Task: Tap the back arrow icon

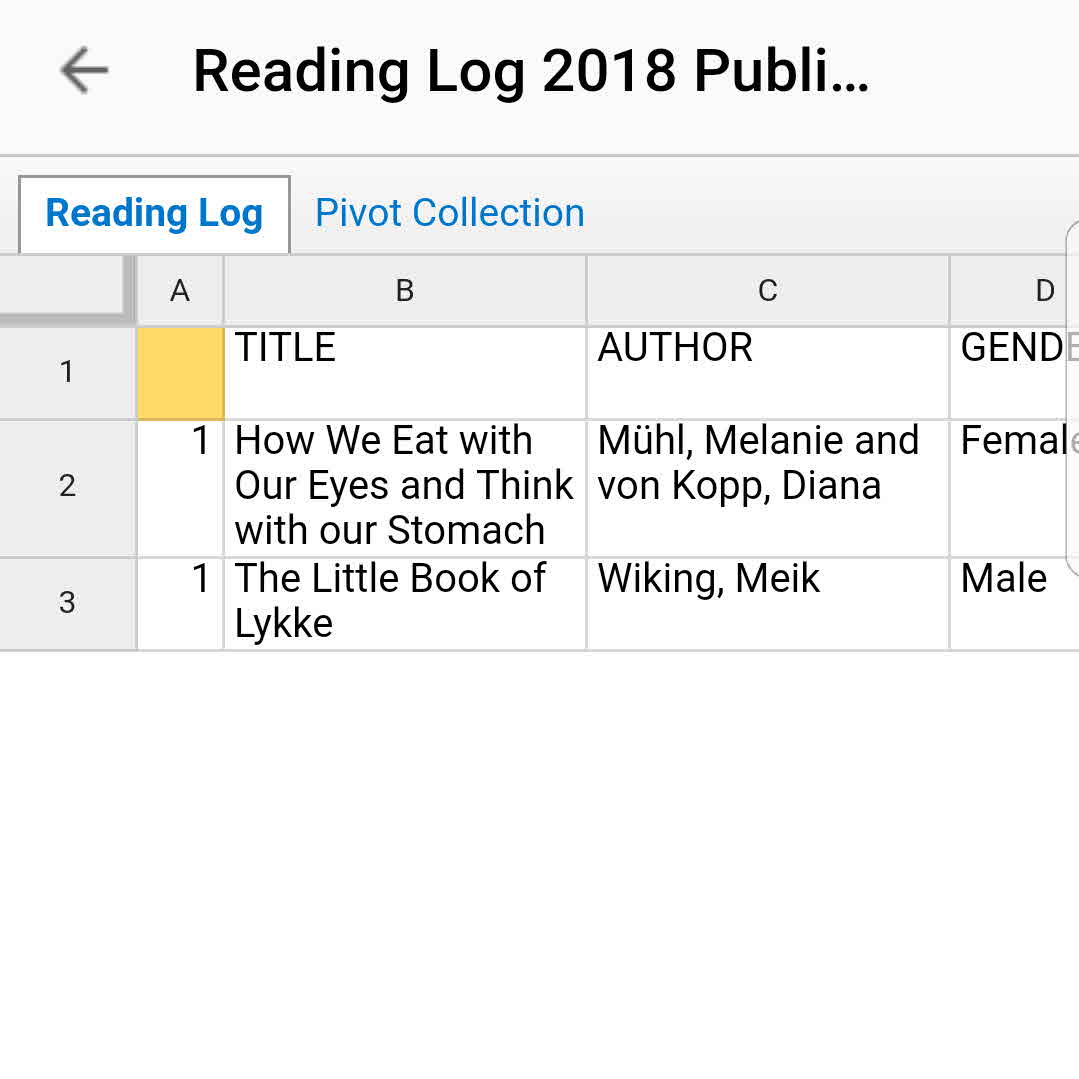Action: (83, 71)
